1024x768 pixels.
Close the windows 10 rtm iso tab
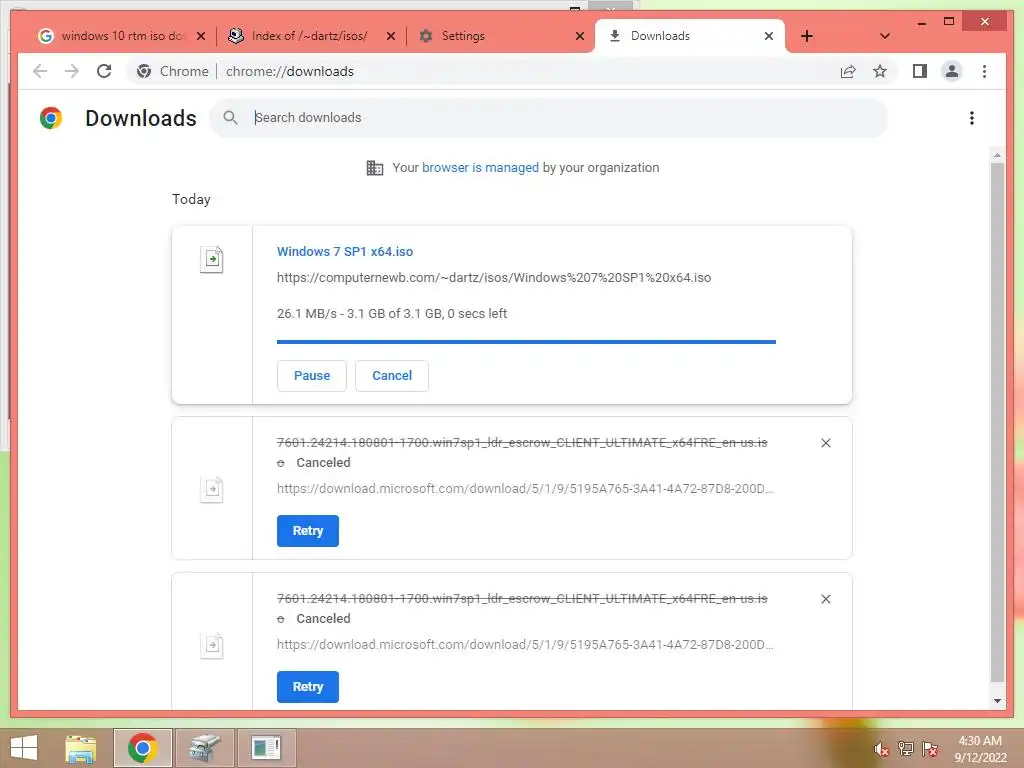click(201, 36)
